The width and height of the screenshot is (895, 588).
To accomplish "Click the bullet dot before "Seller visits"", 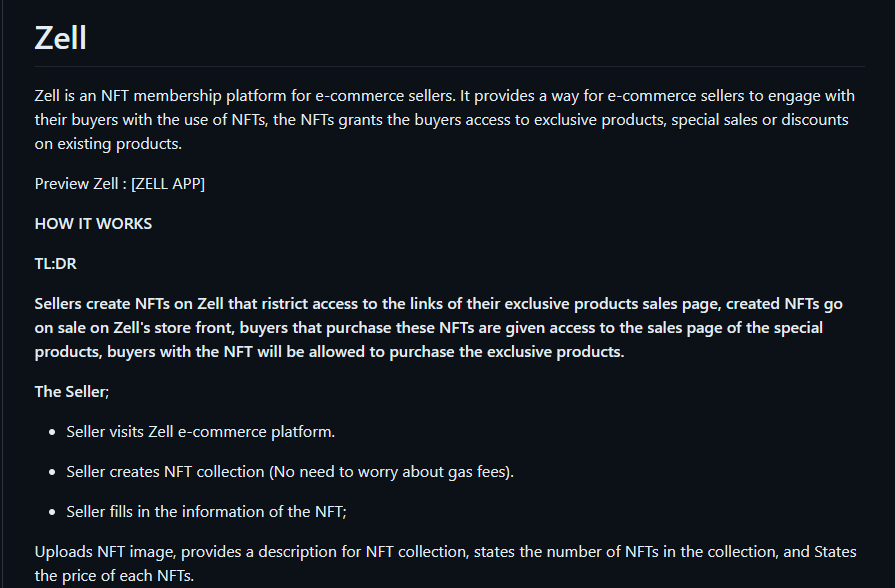I will (x=54, y=432).
